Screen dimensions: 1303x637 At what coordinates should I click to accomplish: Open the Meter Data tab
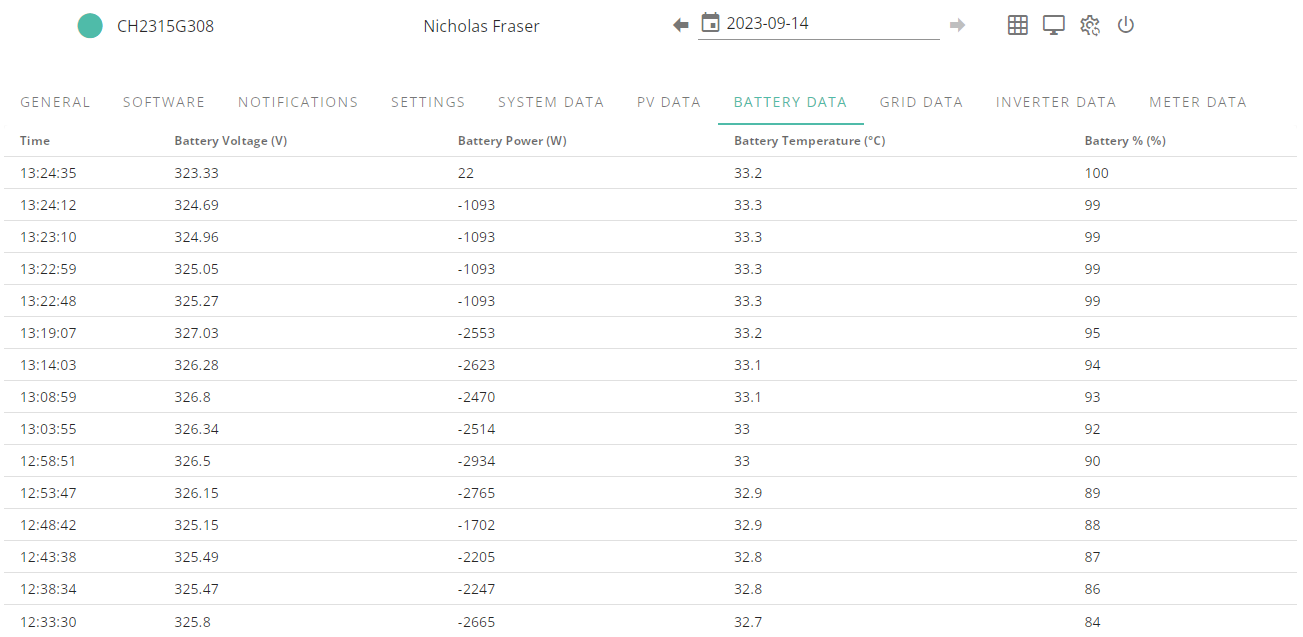click(x=1198, y=102)
